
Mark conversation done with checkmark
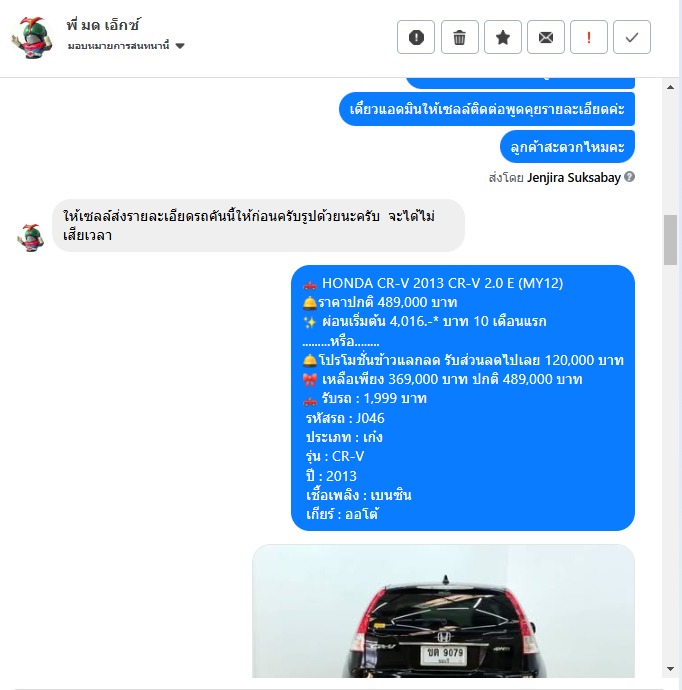coord(632,37)
